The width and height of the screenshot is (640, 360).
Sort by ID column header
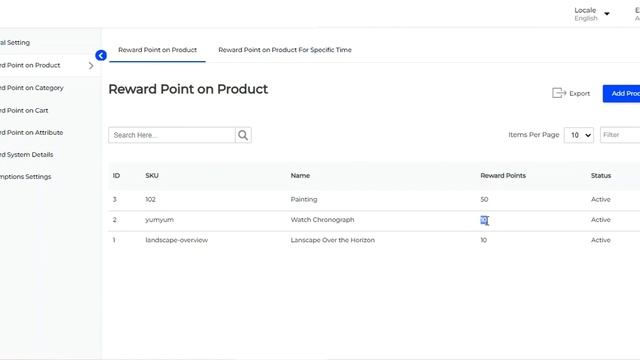coord(116,176)
